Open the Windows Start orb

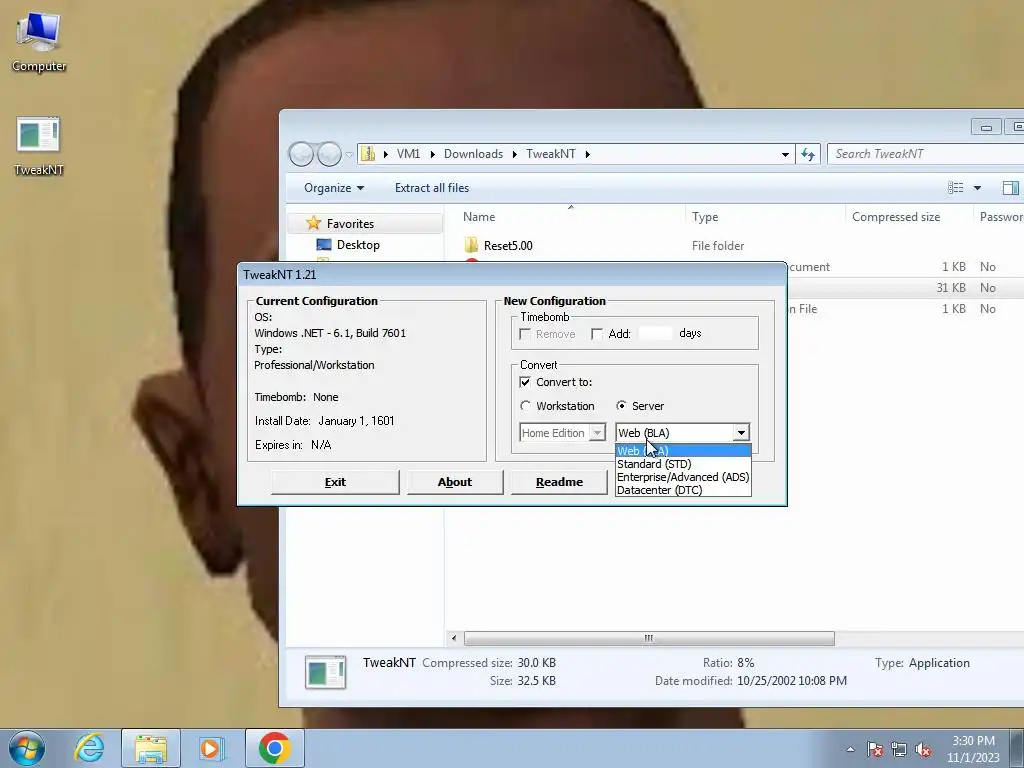coord(27,748)
